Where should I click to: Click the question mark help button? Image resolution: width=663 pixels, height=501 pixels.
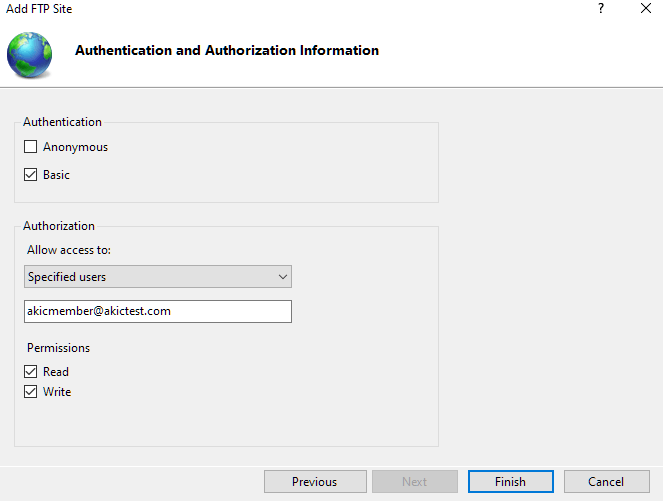pyautogui.click(x=601, y=9)
